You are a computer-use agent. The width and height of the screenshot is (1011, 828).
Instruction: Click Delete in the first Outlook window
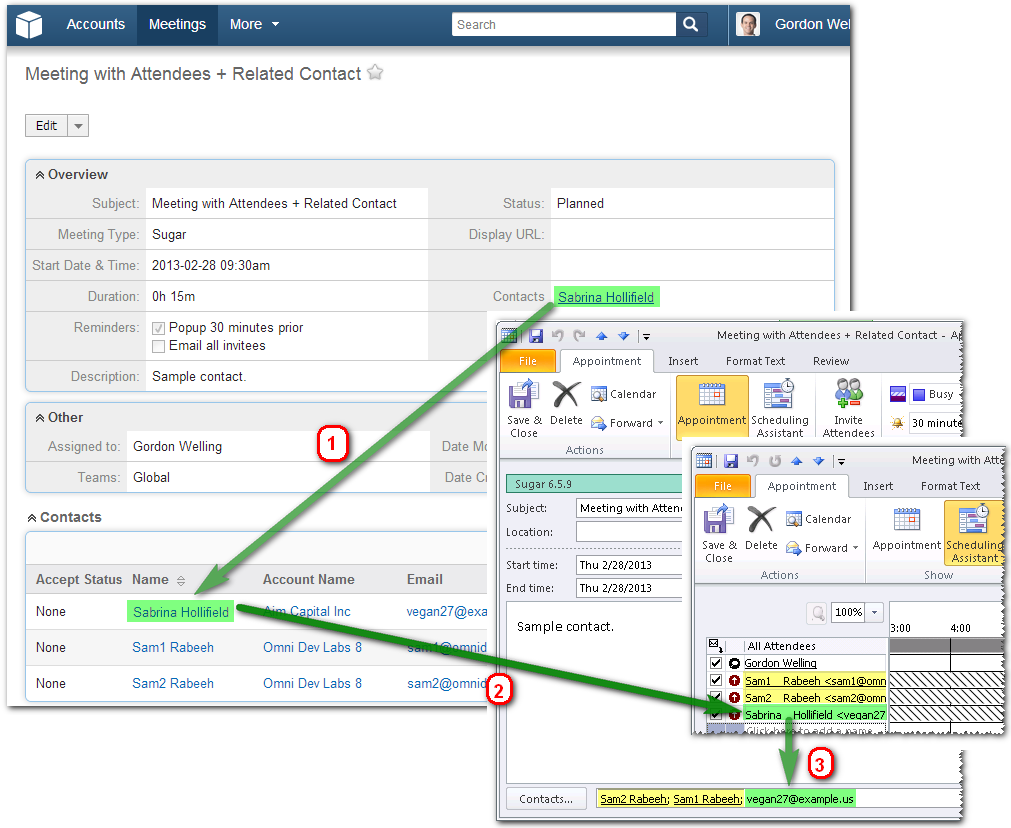566,403
